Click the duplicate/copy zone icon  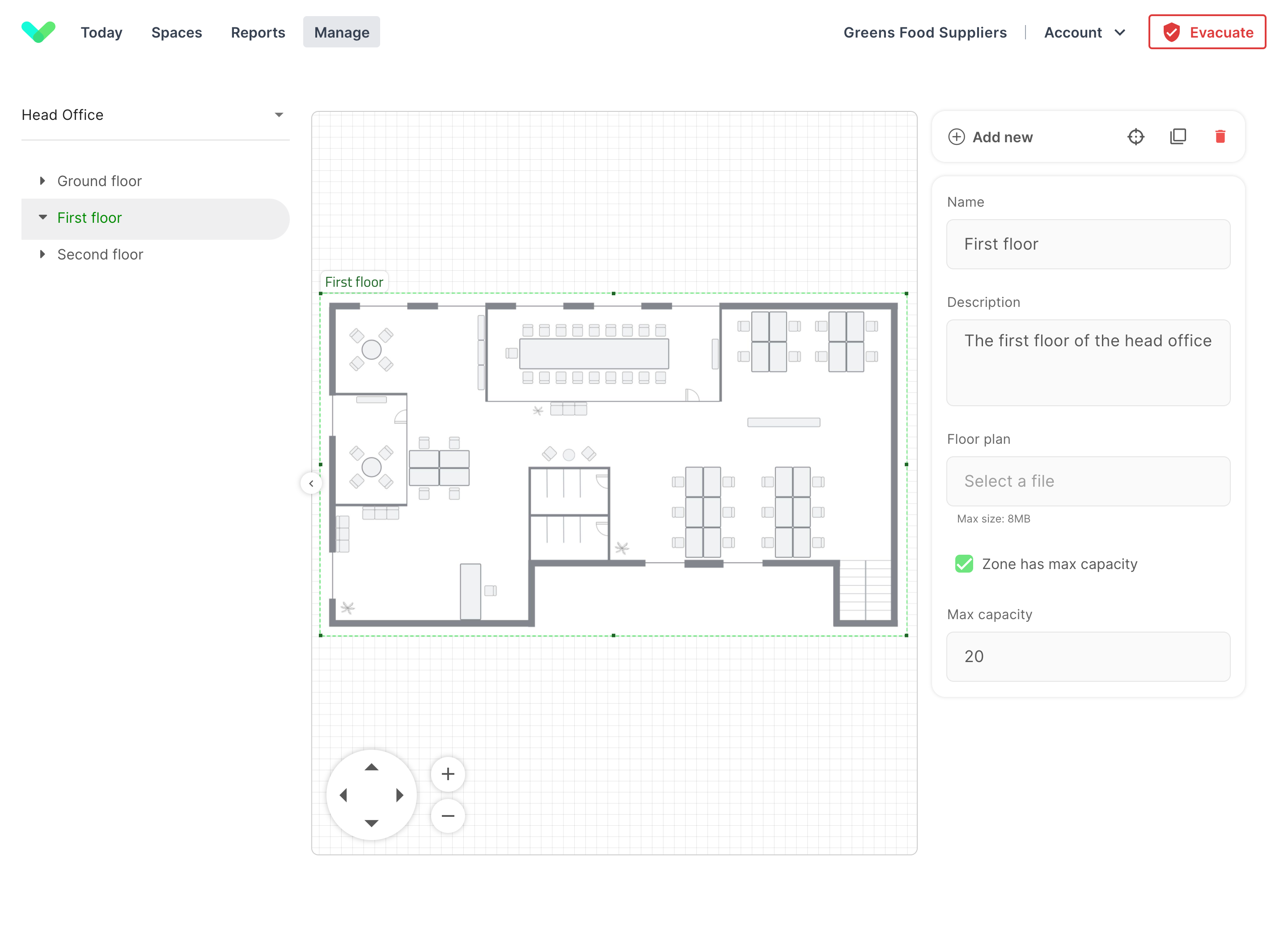[1179, 137]
